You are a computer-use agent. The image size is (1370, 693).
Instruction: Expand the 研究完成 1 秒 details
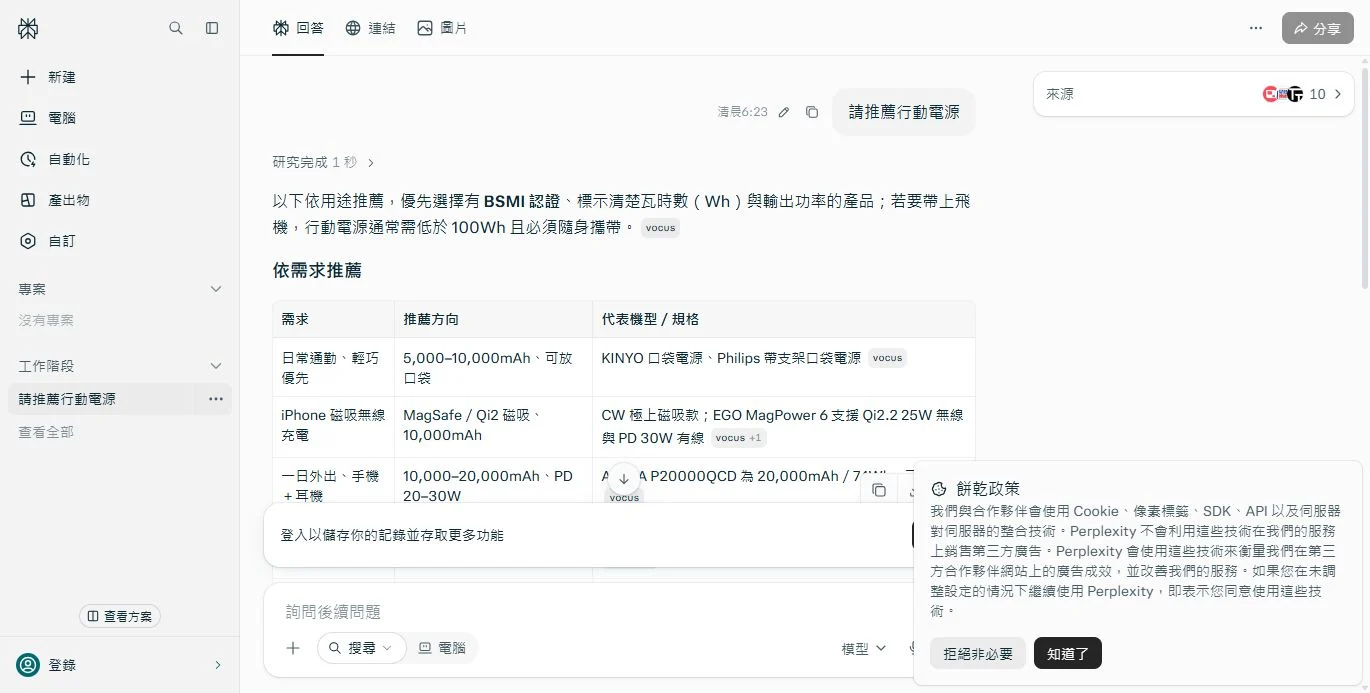(x=323, y=162)
